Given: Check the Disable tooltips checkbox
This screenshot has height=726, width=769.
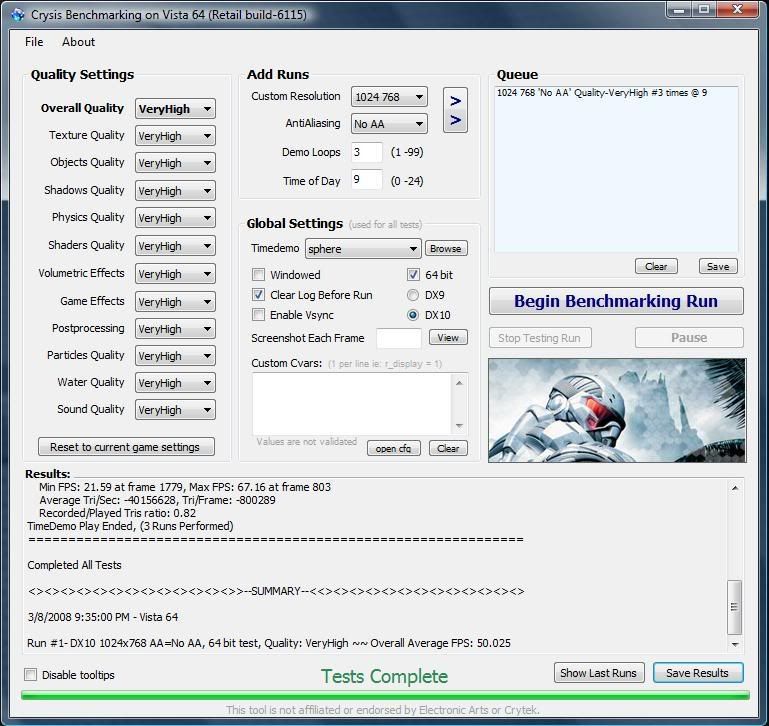Looking at the screenshot, I should pyautogui.click(x=30, y=674).
